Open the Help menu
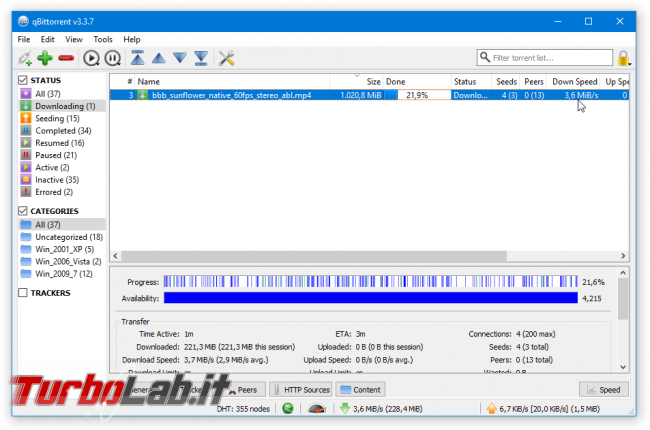 [132, 39]
